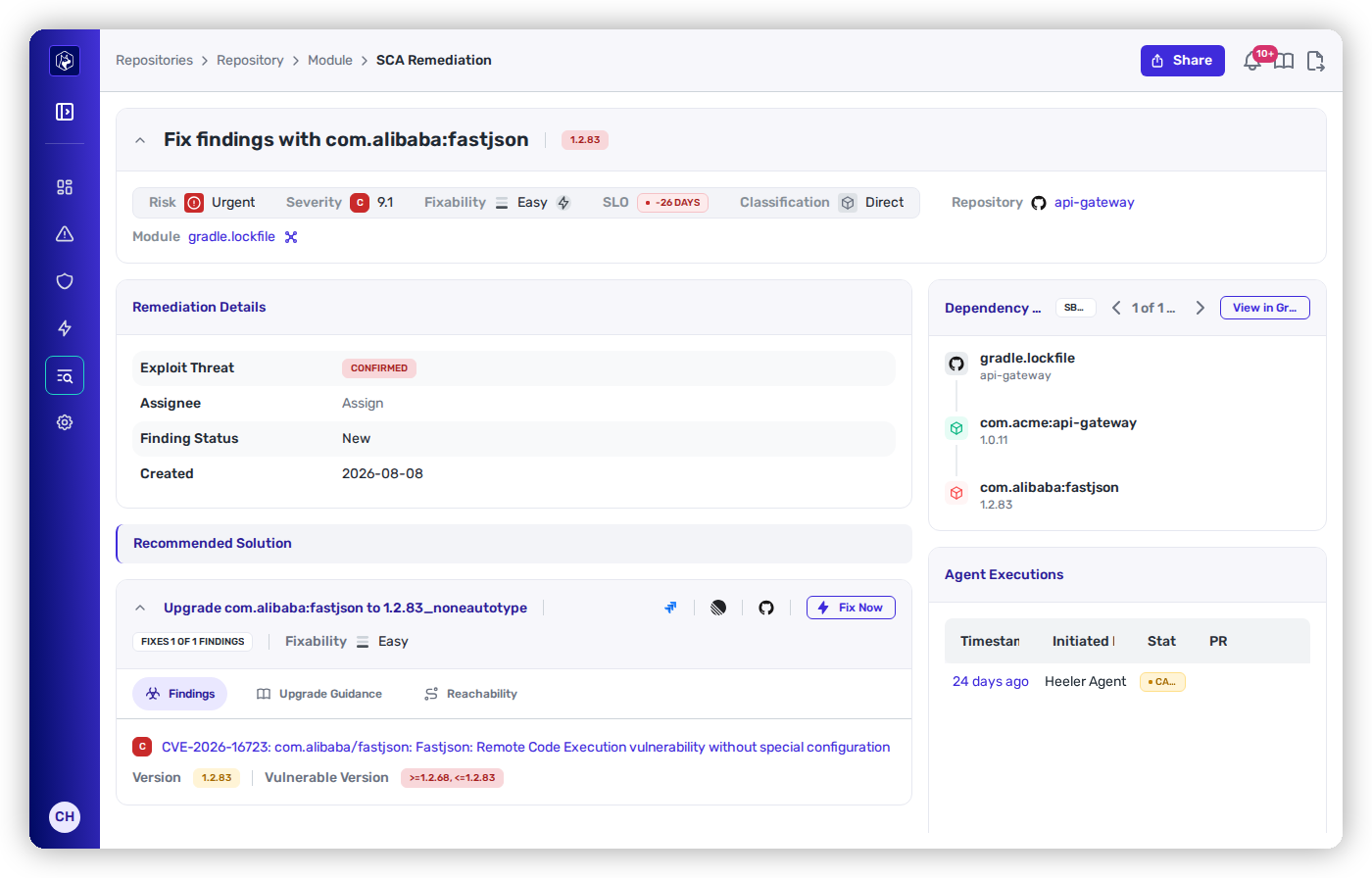Open the search list icon in sidebar
Image resolution: width=1372 pixels, height=878 pixels.
(x=65, y=375)
